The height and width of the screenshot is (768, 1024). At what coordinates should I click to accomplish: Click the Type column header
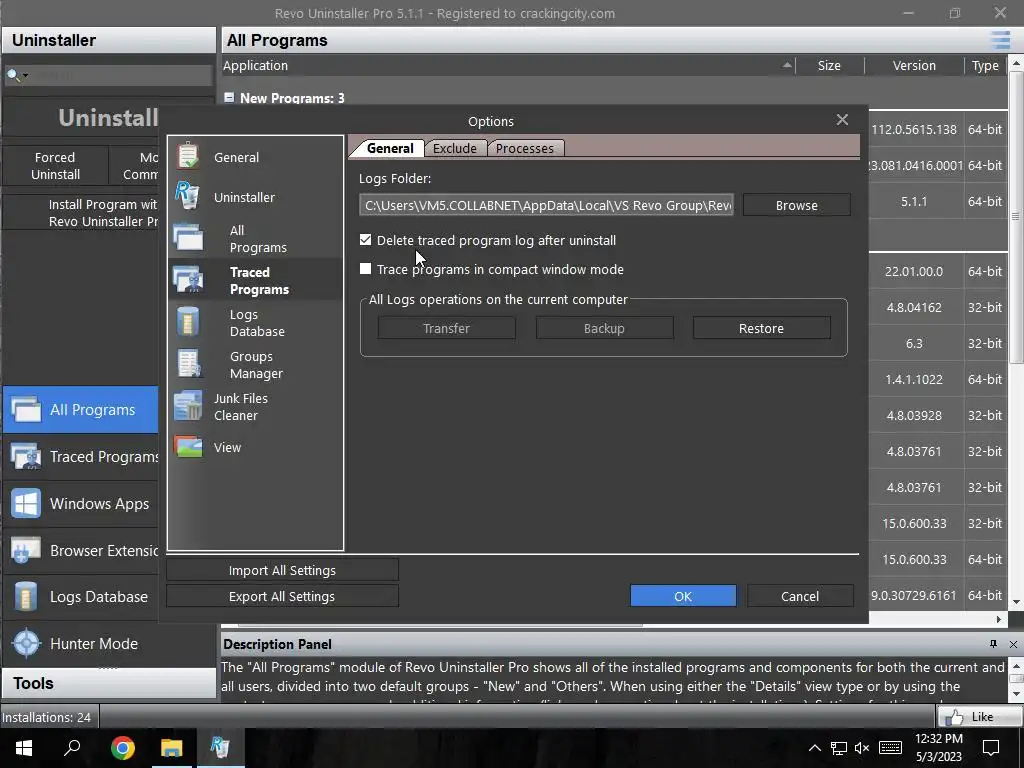pos(985,65)
